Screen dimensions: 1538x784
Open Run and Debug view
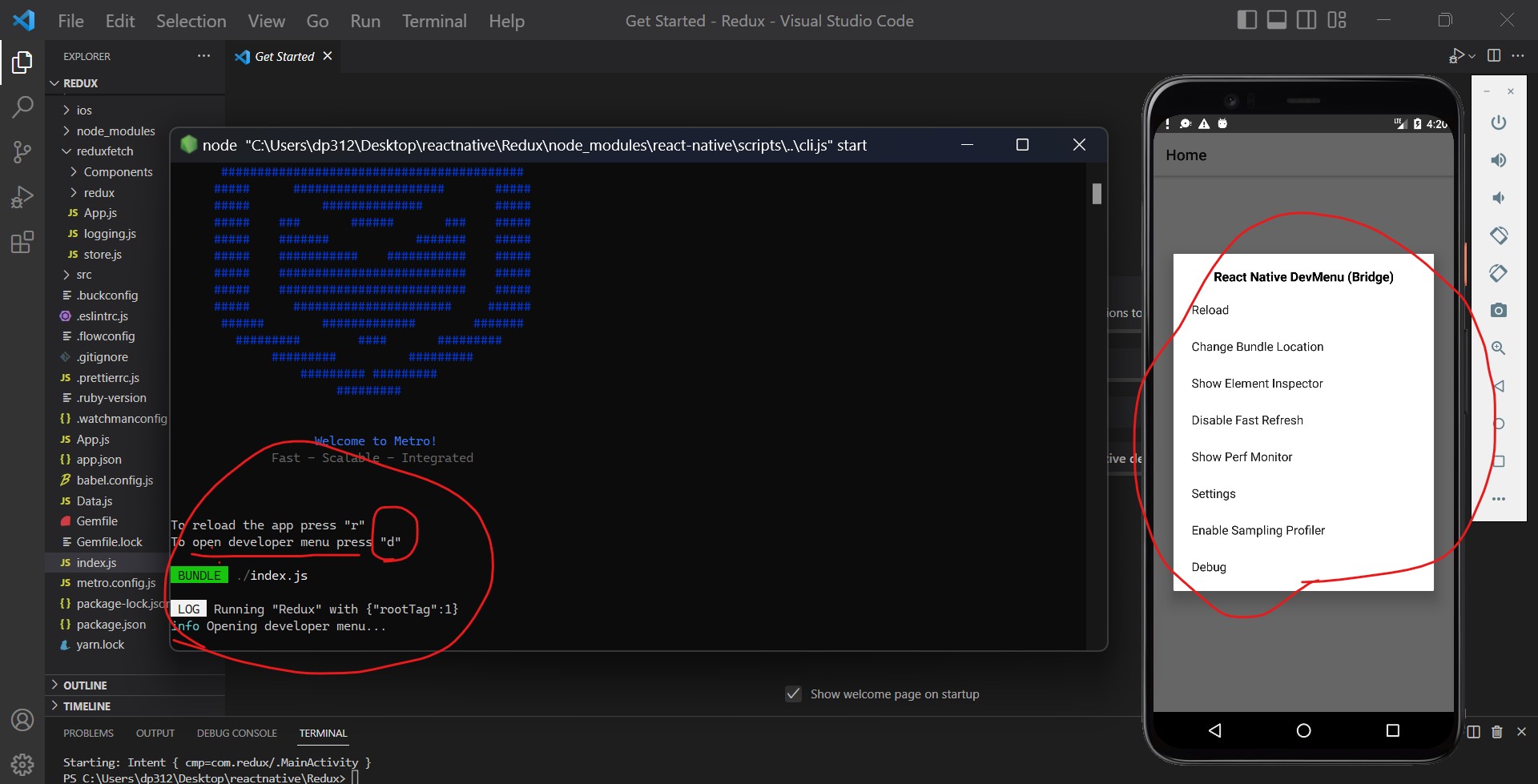[x=22, y=197]
